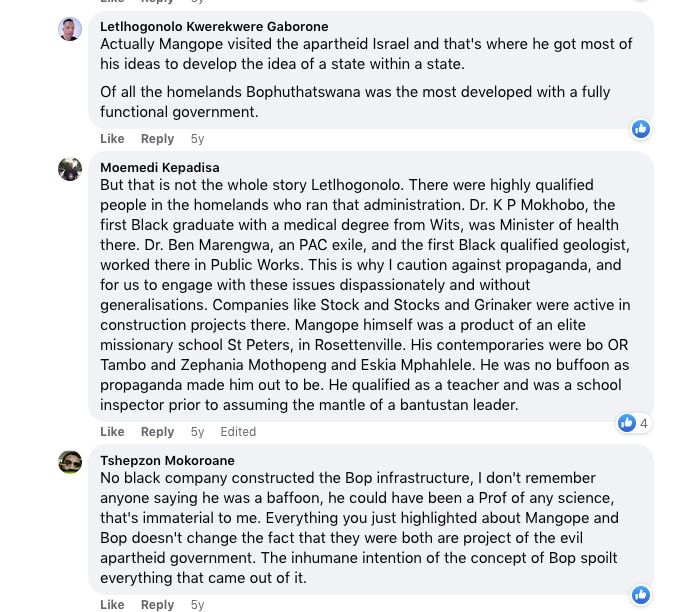Click the reaction count 4 on Moemedi's comment
The height and width of the screenshot is (612, 676).
644,423
